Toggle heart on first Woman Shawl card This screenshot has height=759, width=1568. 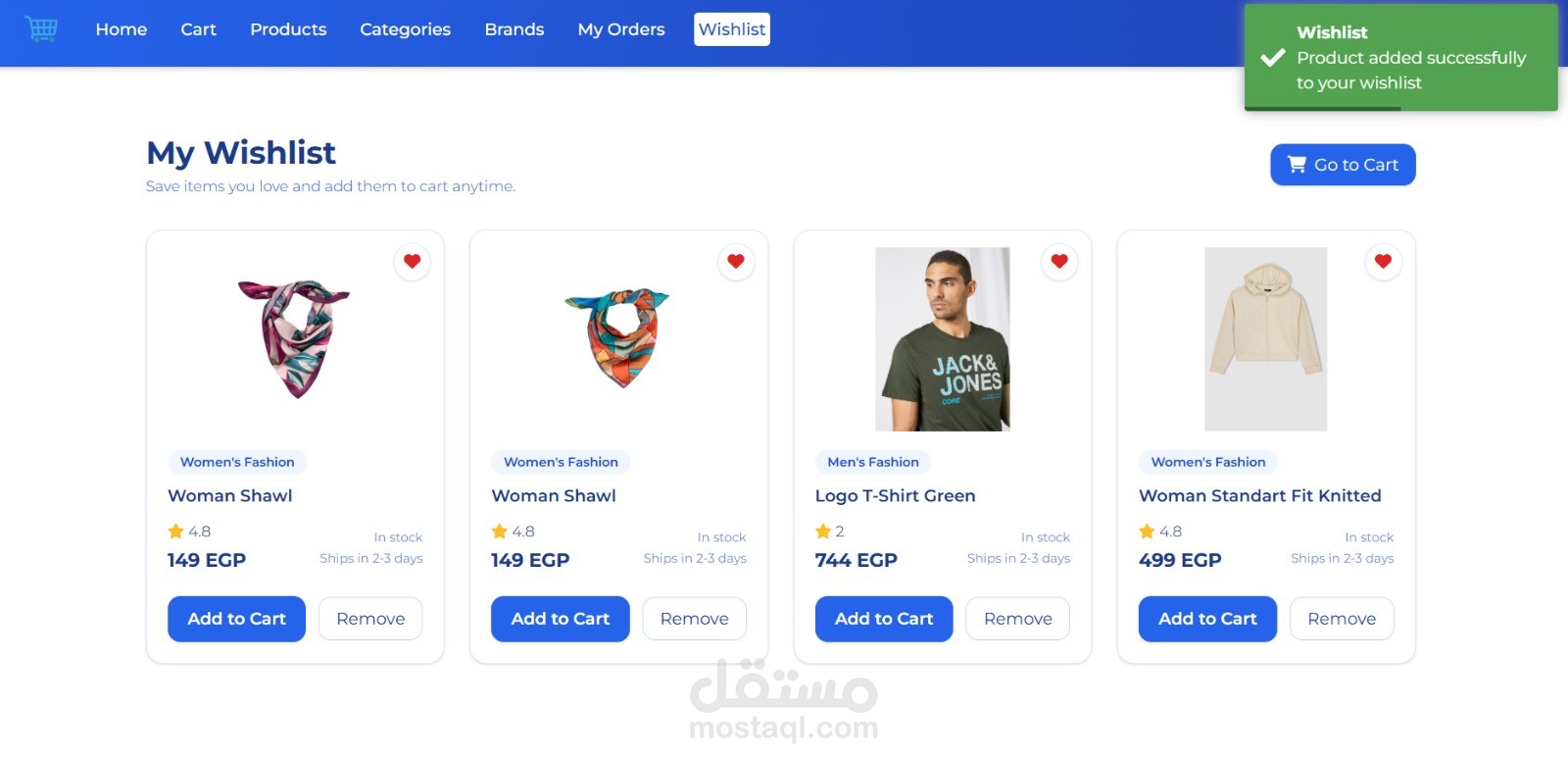point(413,262)
